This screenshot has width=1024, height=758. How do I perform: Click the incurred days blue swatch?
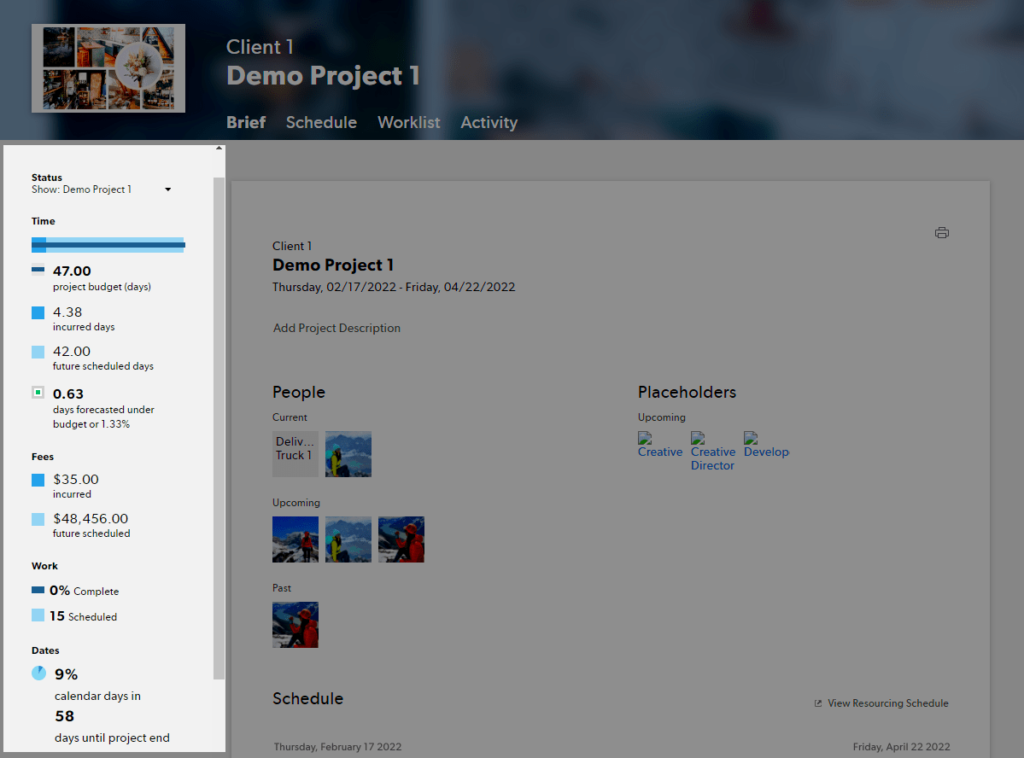tap(38, 313)
